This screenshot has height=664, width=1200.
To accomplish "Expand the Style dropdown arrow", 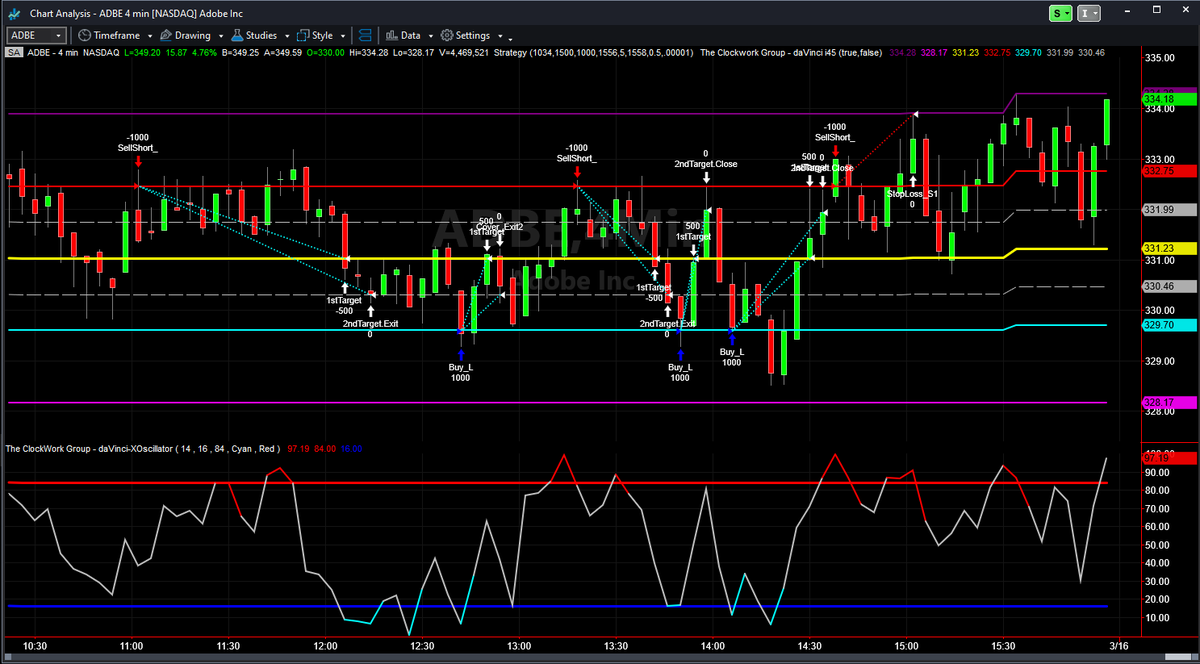I will tap(343, 36).
